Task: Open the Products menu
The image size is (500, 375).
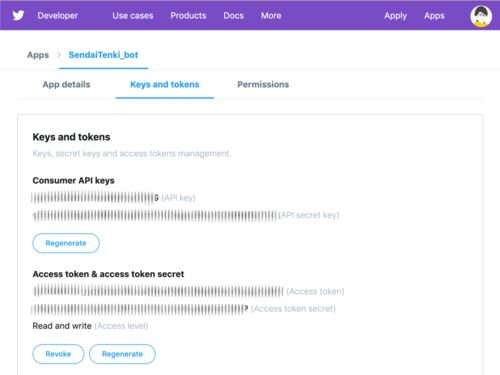Action: [188, 16]
